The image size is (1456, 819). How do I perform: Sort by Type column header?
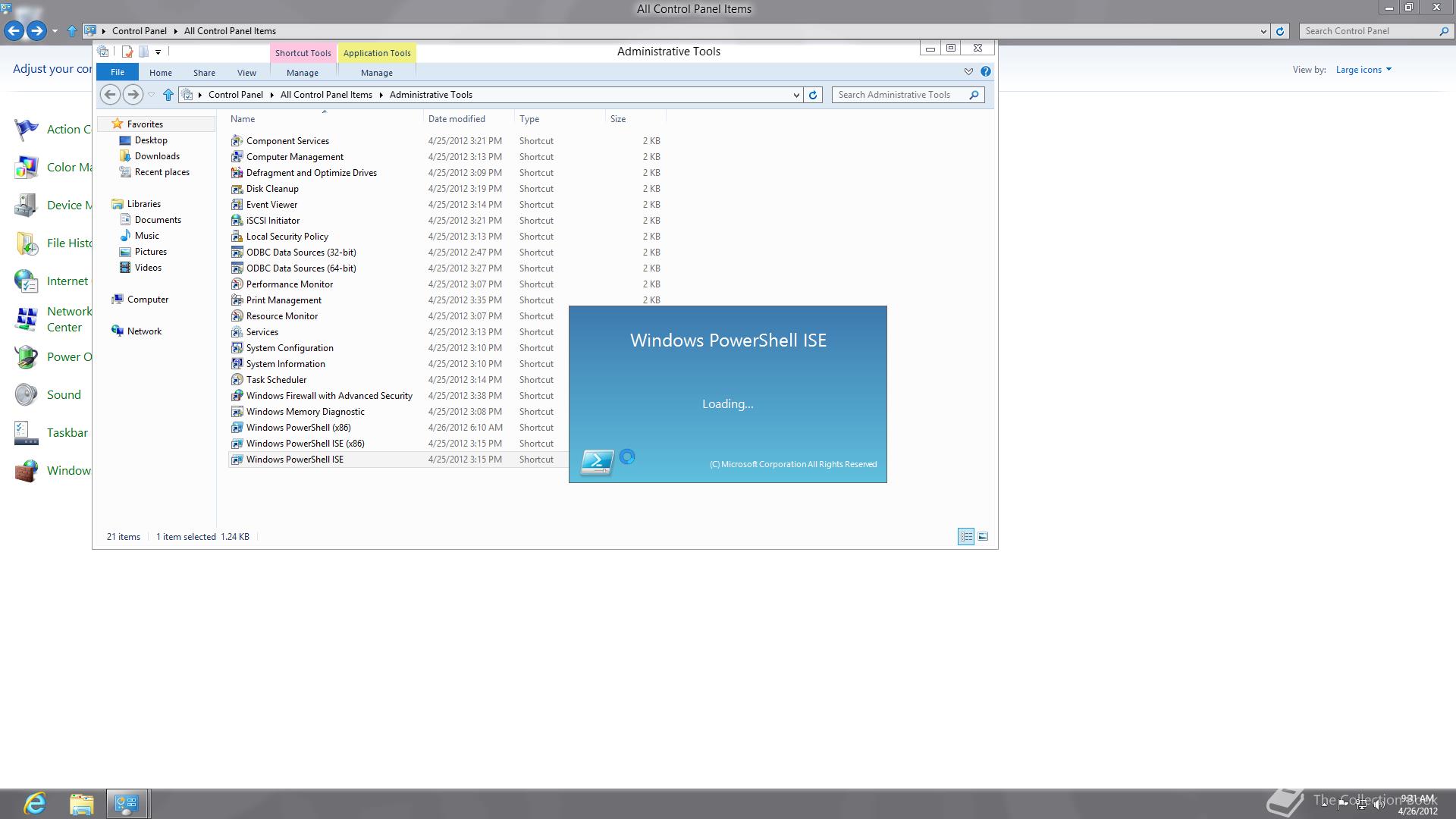tap(560, 119)
